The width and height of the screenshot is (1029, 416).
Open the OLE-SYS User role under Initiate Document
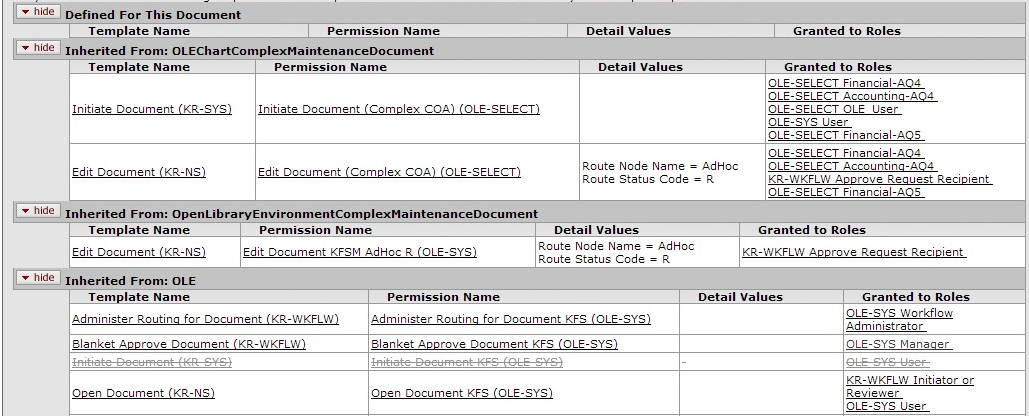(x=809, y=123)
